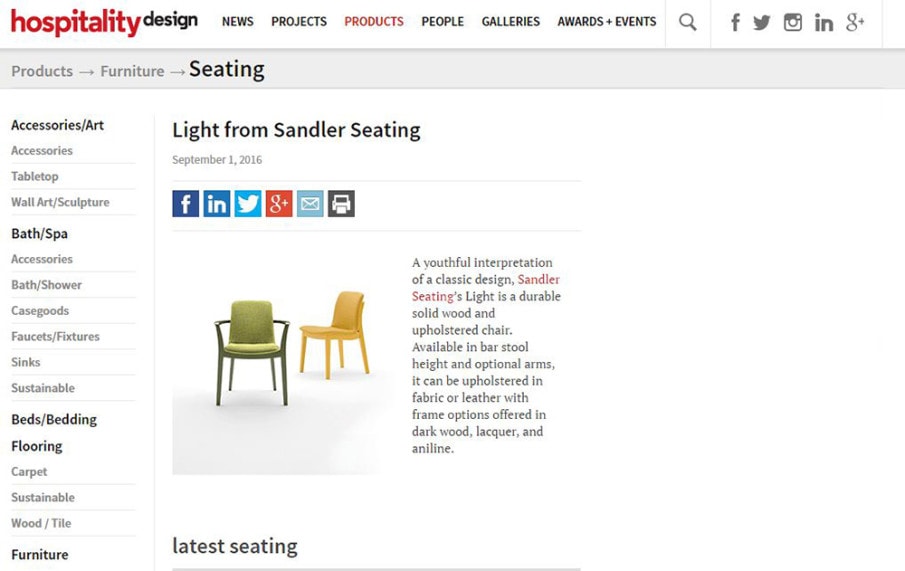Email this article using envelope icon

(310, 204)
